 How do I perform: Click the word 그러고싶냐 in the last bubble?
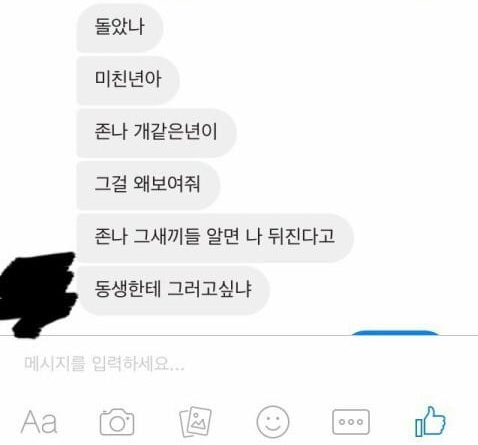click(209, 289)
